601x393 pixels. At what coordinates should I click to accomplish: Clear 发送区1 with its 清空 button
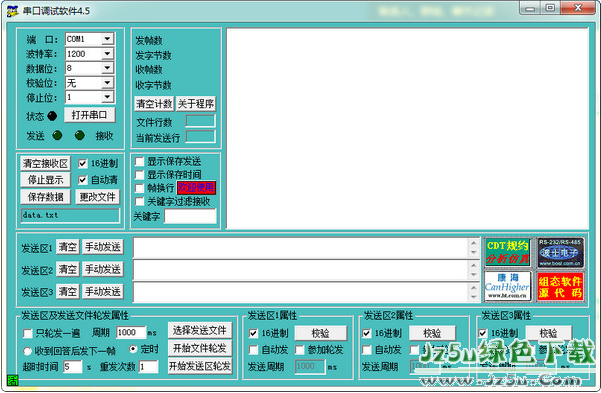click(68, 247)
